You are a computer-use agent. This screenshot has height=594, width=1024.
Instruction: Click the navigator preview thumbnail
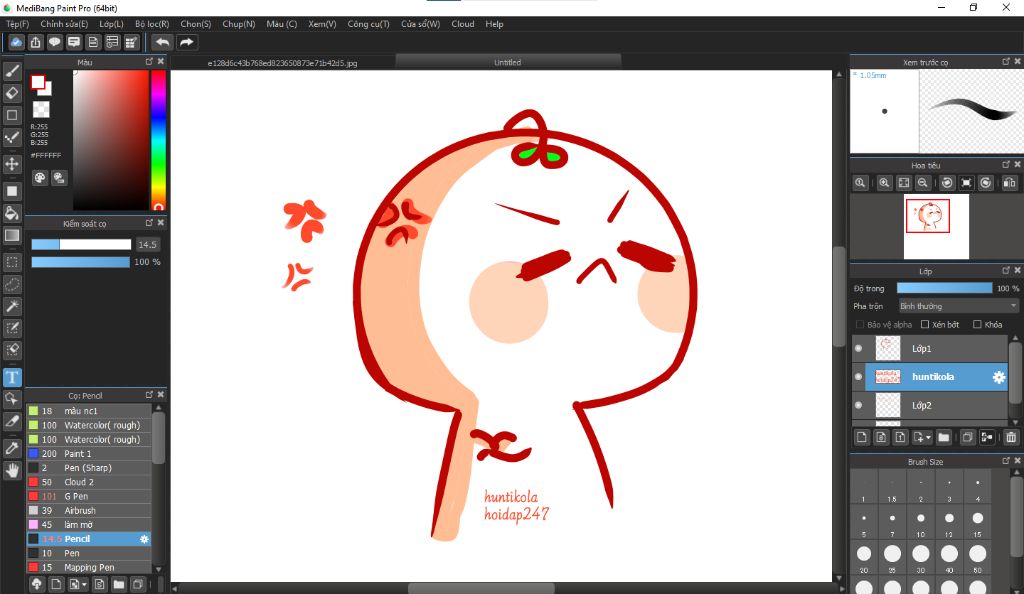[936, 227]
